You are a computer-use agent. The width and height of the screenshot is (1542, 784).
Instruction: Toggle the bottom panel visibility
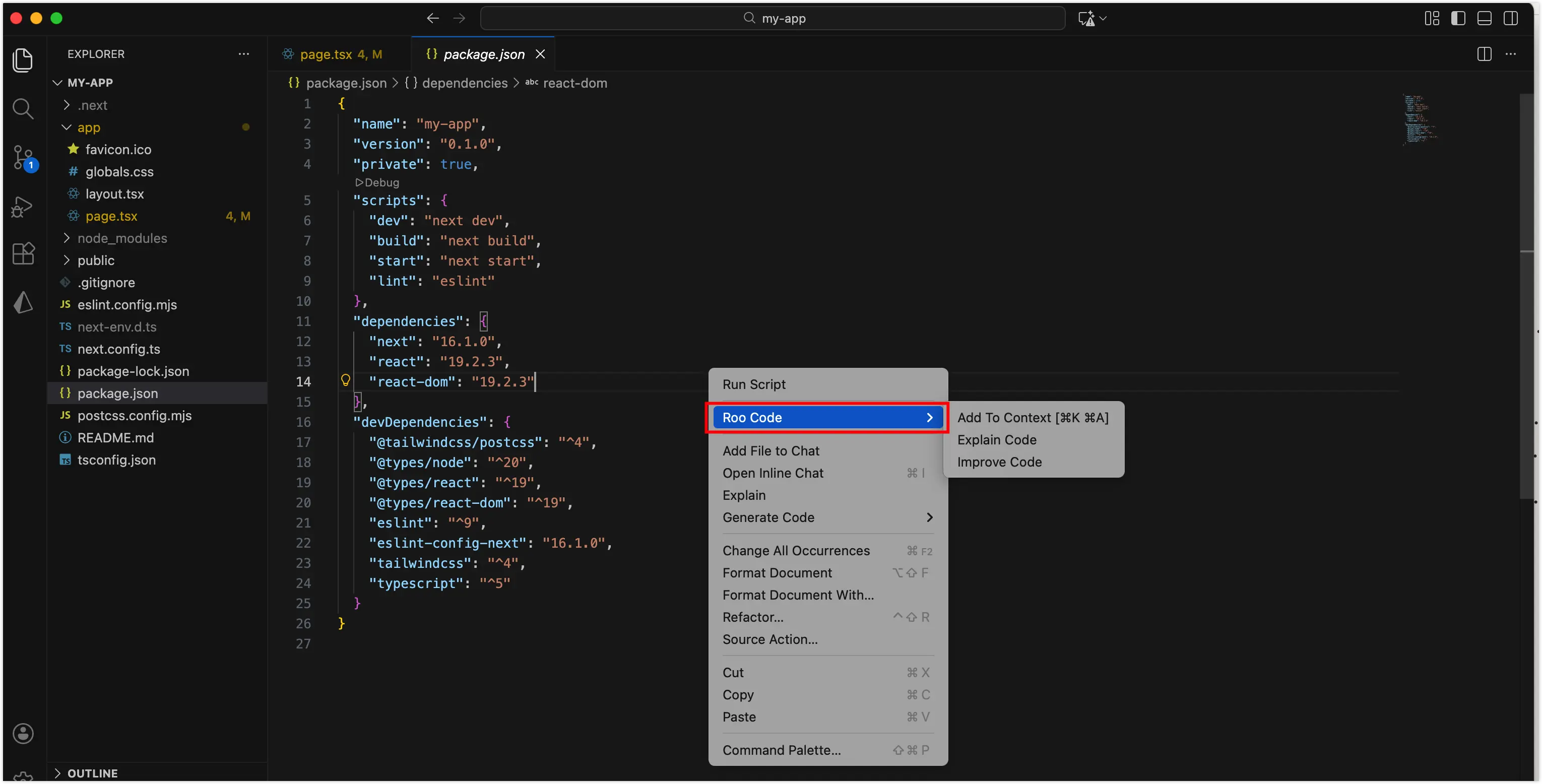coord(1484,19)
